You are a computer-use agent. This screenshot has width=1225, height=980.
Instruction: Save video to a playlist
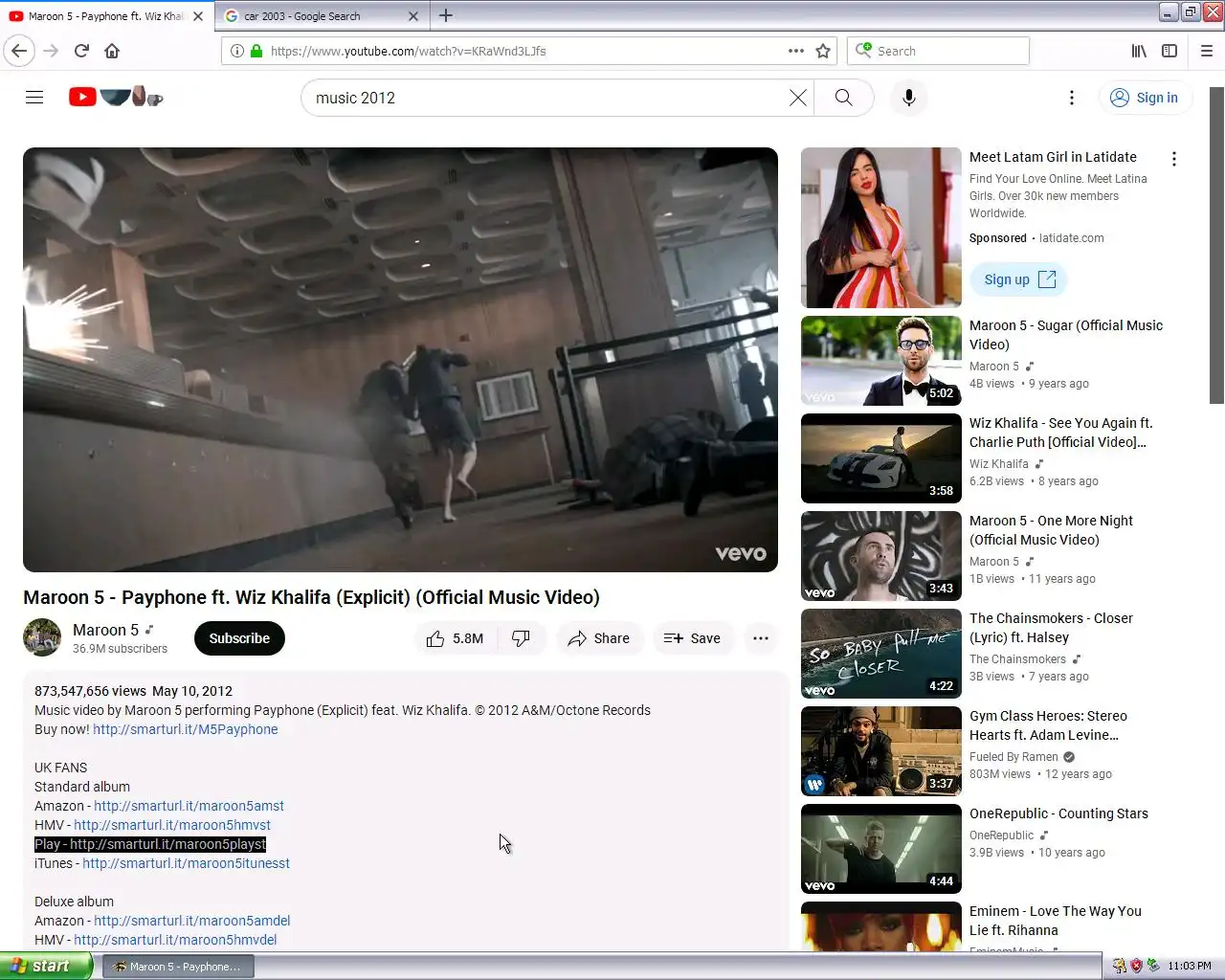point(693,638)
